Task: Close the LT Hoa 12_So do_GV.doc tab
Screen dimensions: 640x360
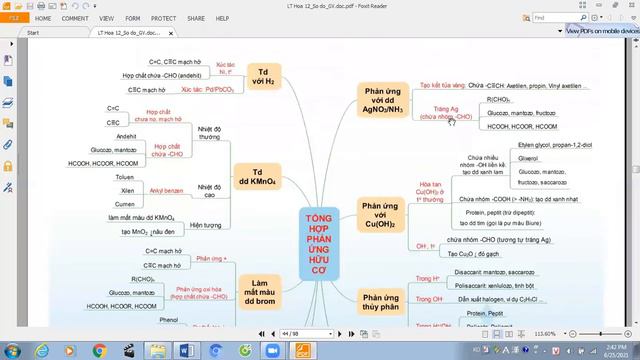Action: [171, 33]
